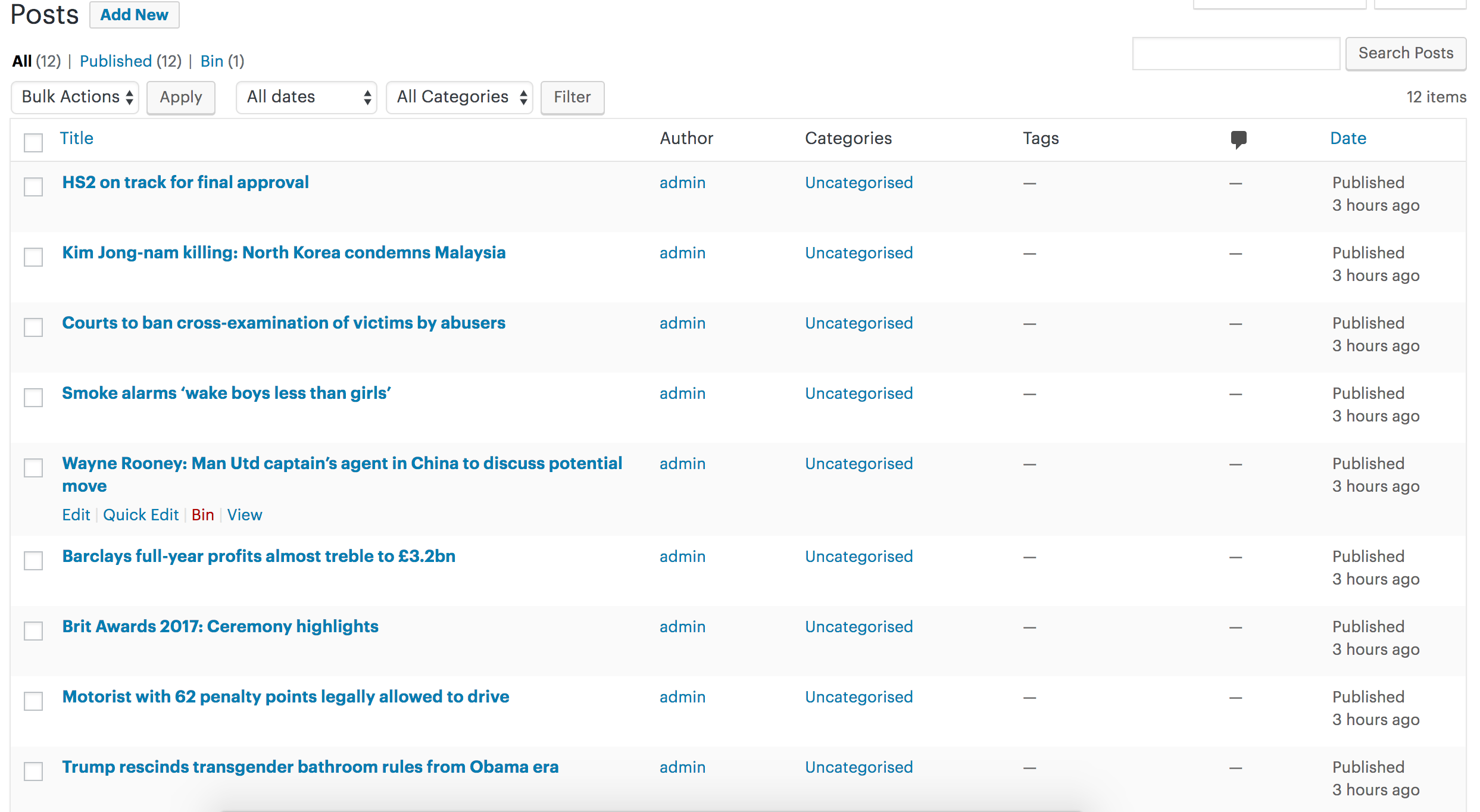The image size is (1480, 812).
Task: Click Quick Edit under Wayne Rooney post
Action: (x=141, y=515)
